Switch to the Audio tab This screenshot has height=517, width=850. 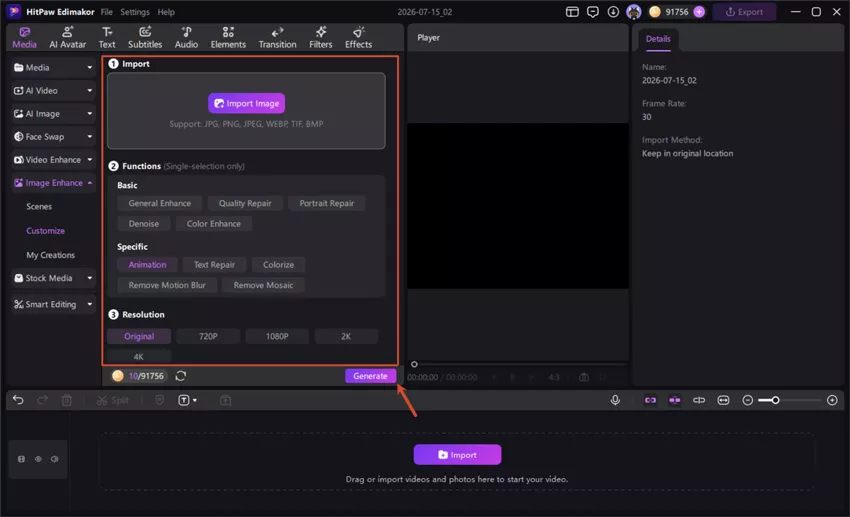(x=186, y=38)
